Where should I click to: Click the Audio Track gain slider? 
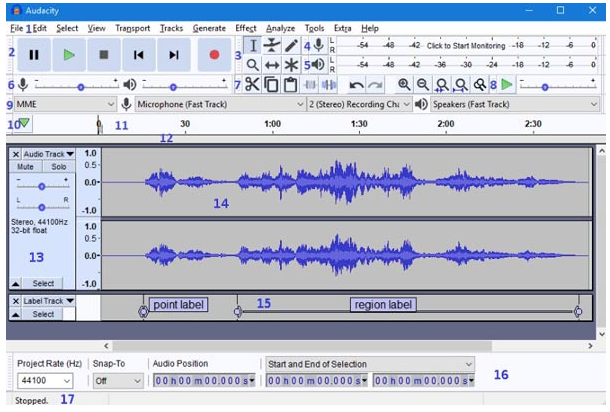coord(42,186)
